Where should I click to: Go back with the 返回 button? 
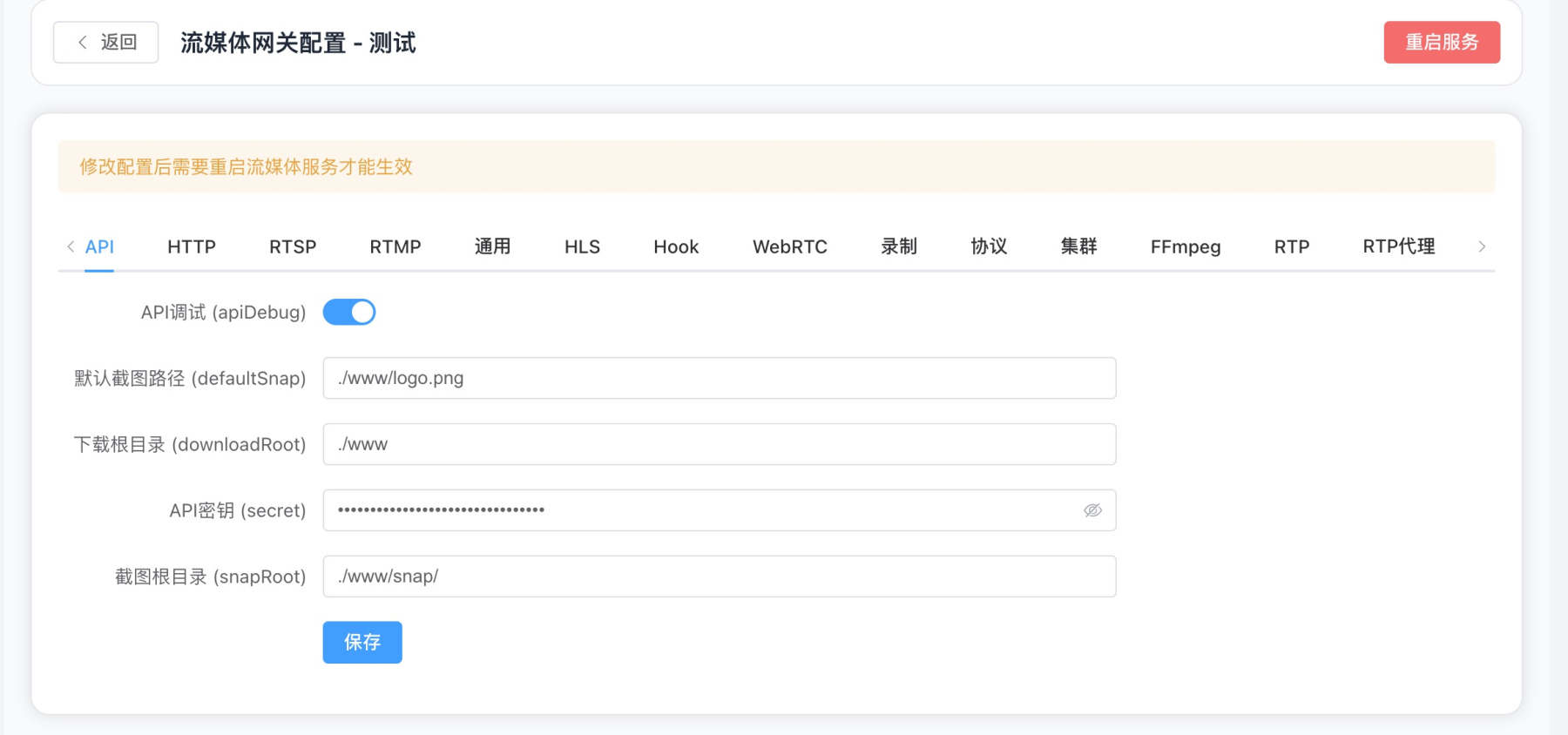pyautogui.click(x=105, y=42)
